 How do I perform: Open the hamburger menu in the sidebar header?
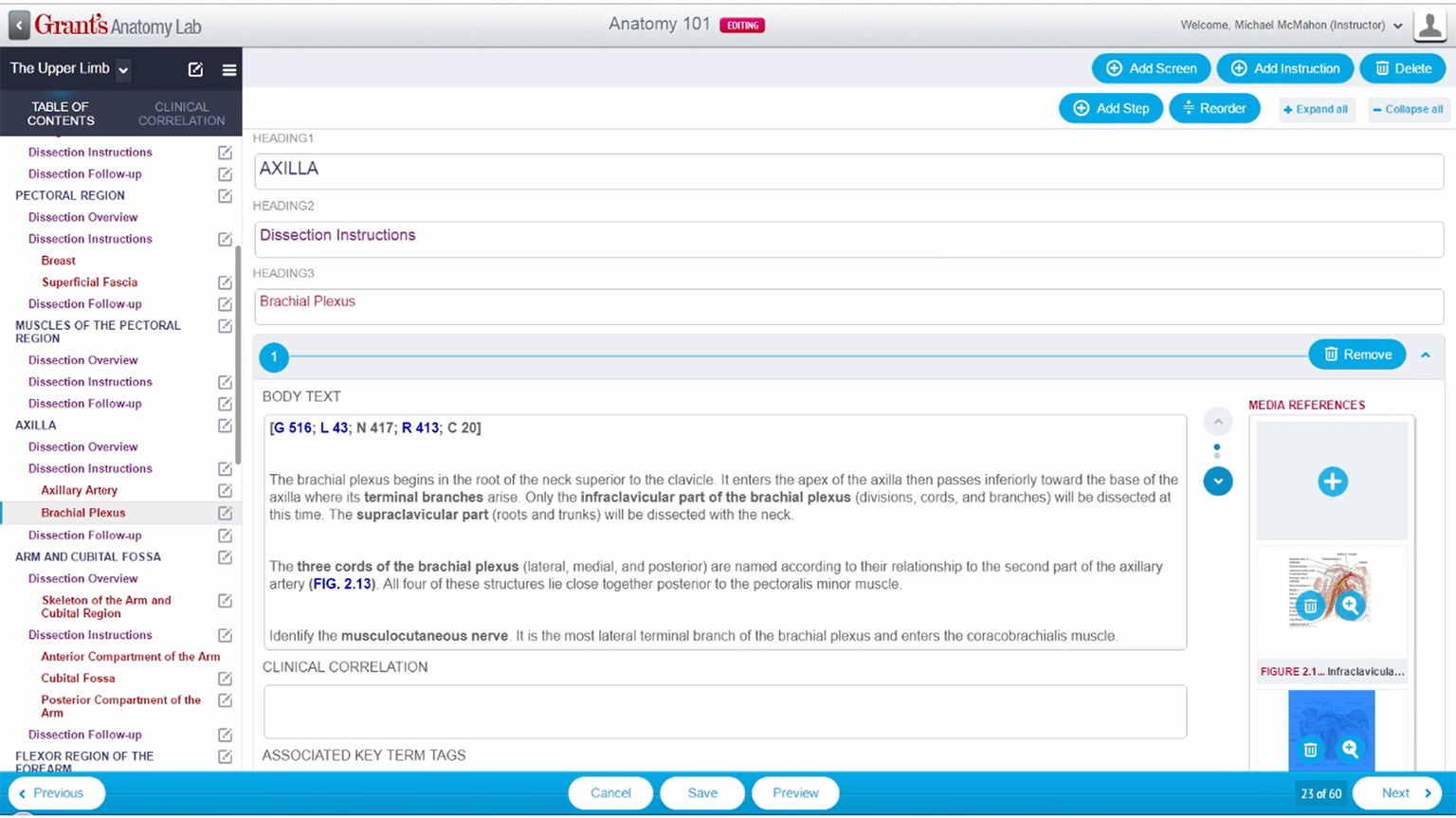(229, 69)
